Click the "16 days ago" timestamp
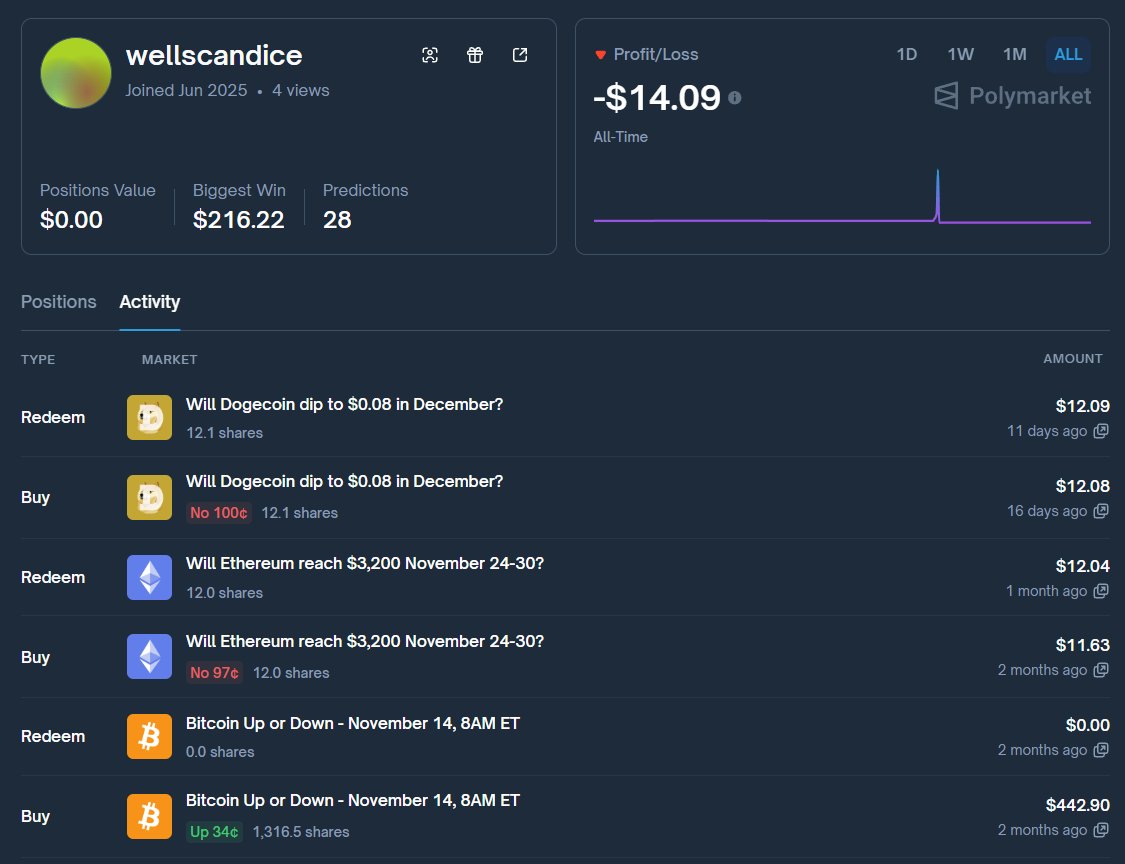 (x=1047, y=511)
